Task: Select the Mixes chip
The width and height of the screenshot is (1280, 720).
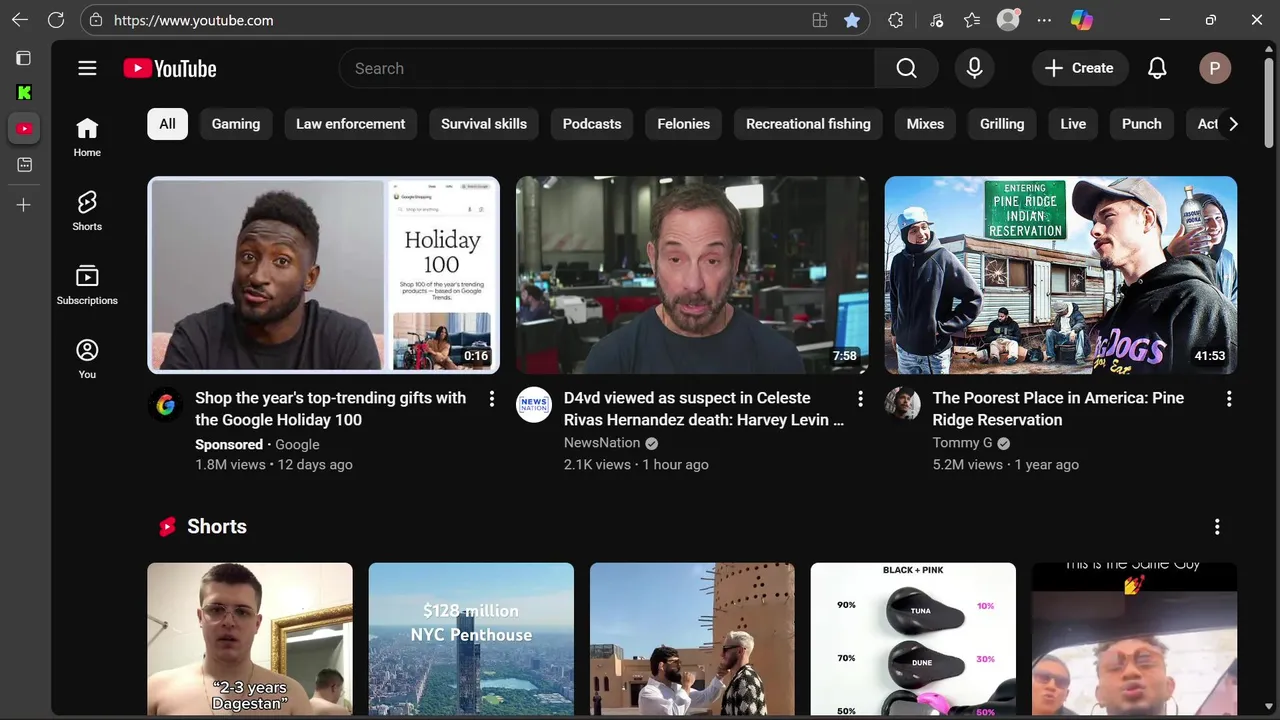Action: 925,124
